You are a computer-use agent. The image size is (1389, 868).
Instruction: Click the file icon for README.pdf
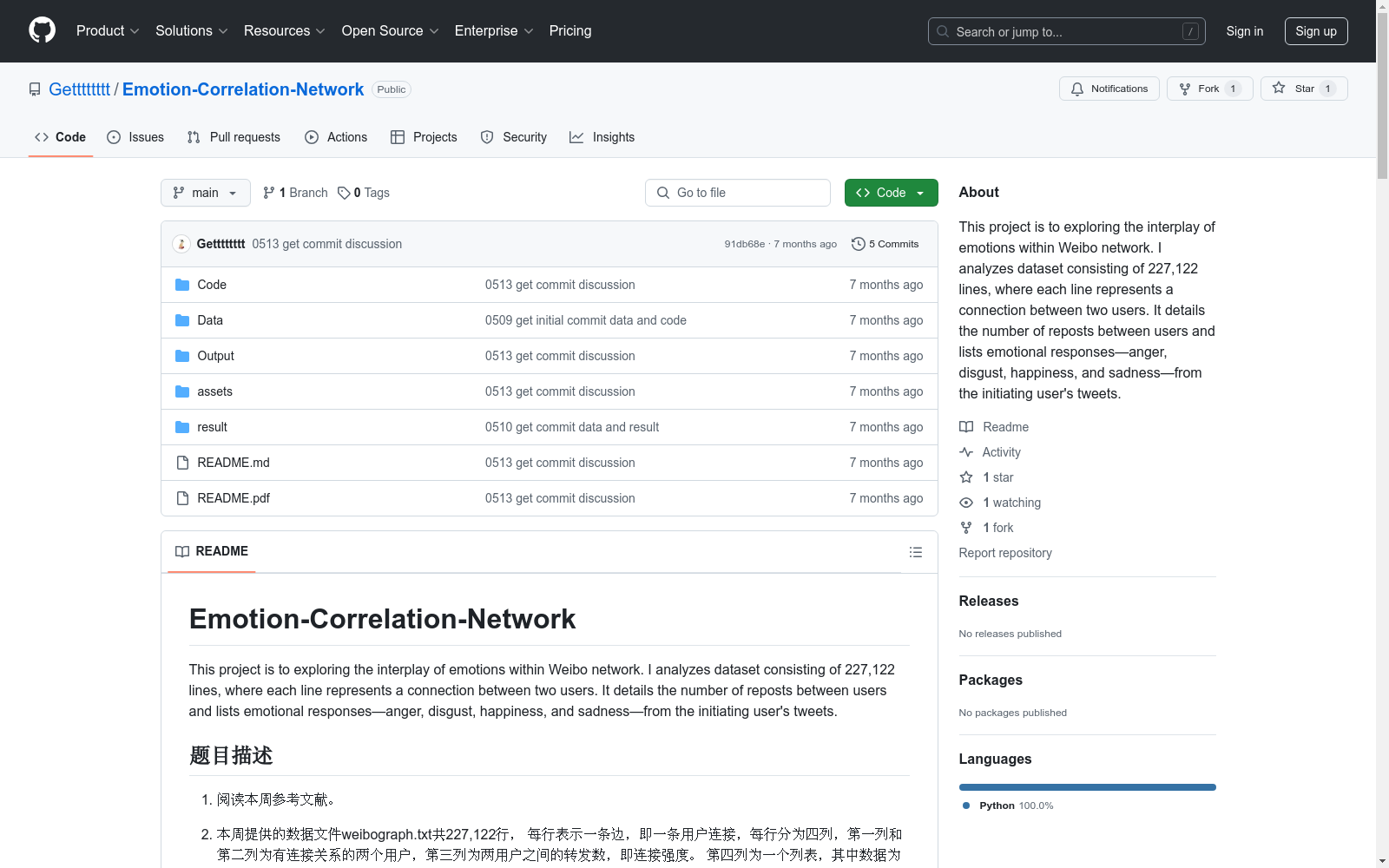tap(182, 498)
